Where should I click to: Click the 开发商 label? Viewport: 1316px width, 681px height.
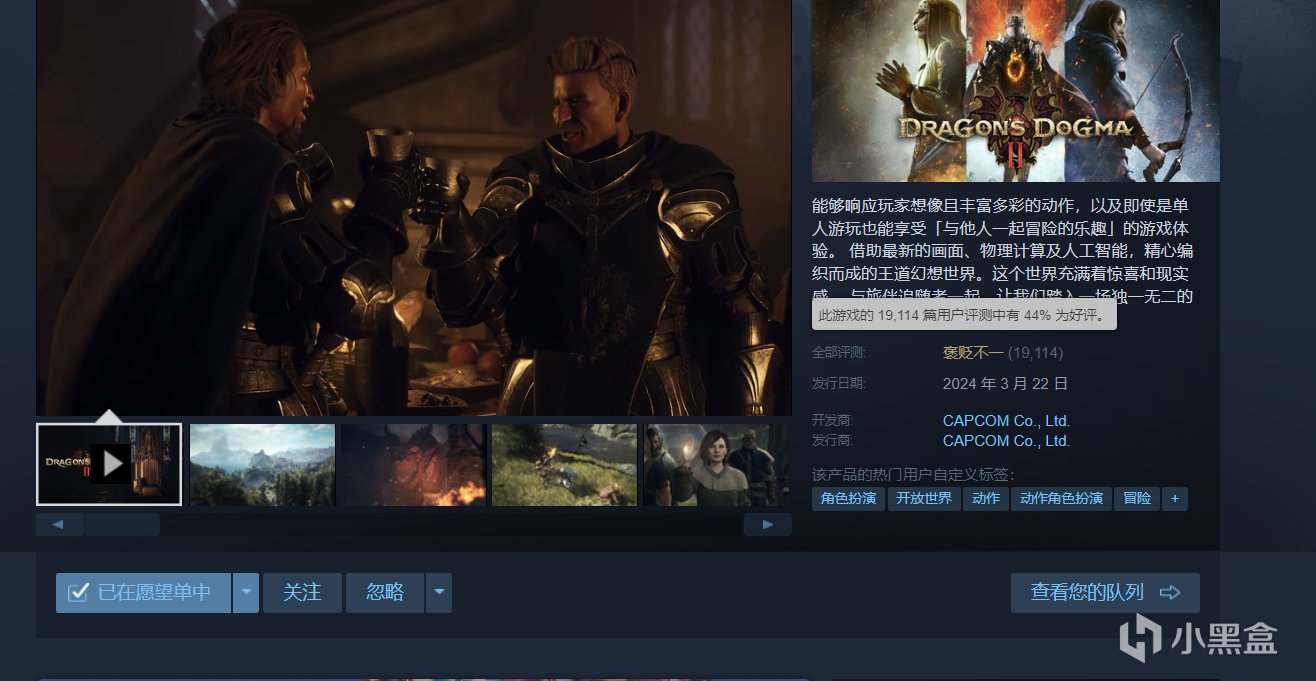tap(833, 421)
